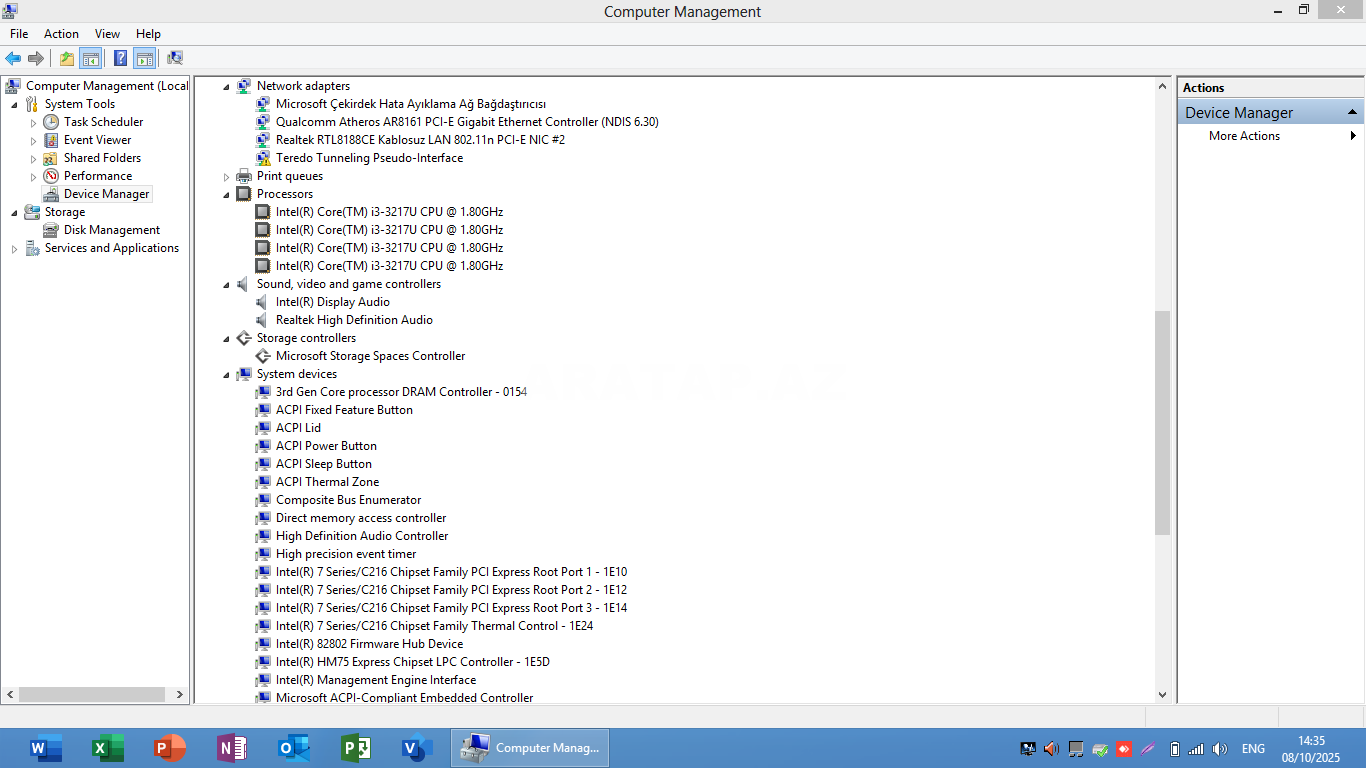
Task: Select Realtek High Definition Audio
Action: coord(354,320)
